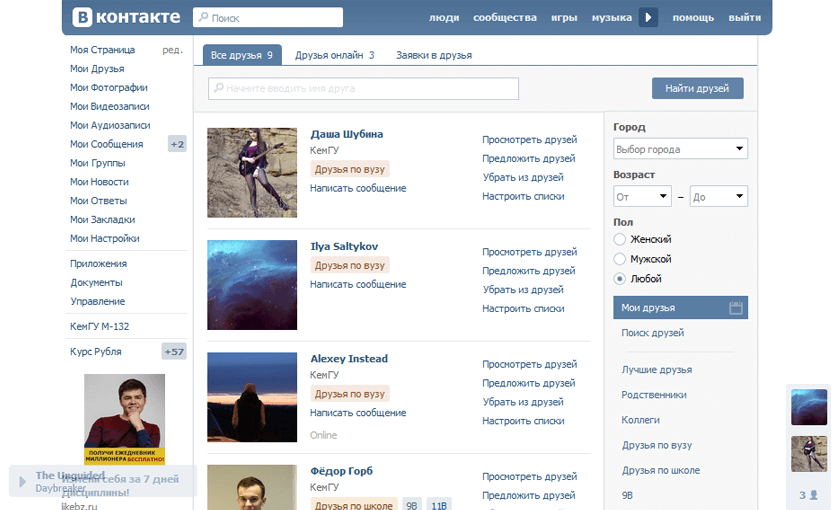
Task: Click the friends-online counter with person icon
Action: pos(808,495)
